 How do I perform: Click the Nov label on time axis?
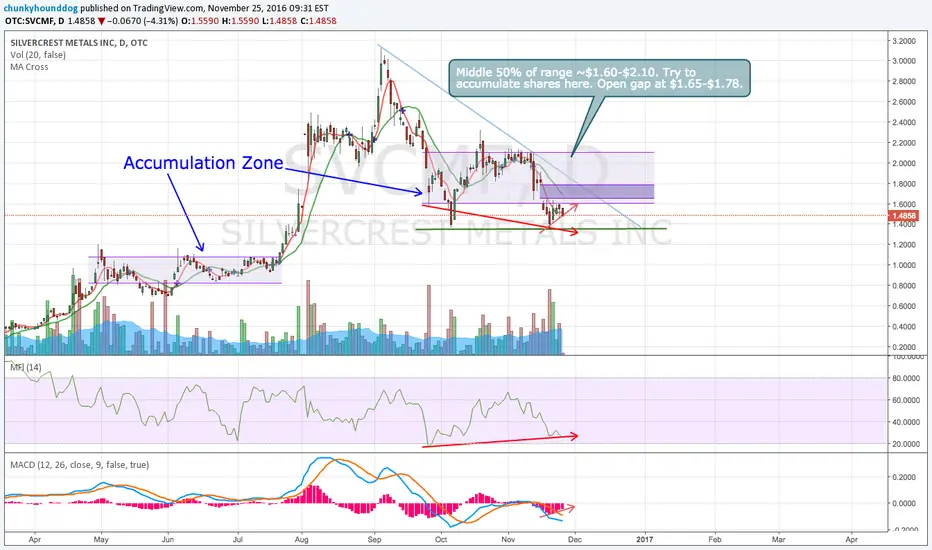508,540
